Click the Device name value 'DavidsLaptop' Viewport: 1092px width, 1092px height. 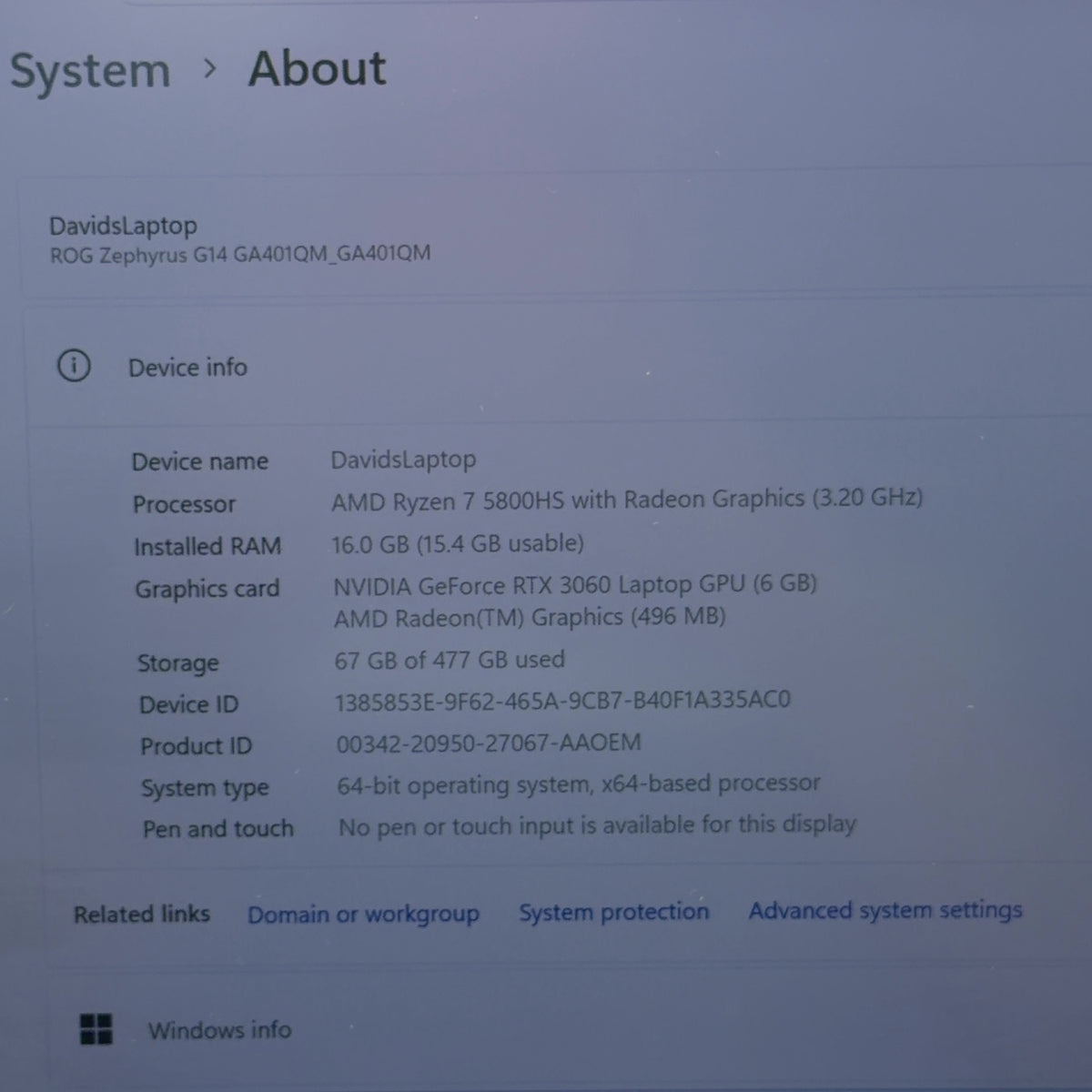[403, 459]
